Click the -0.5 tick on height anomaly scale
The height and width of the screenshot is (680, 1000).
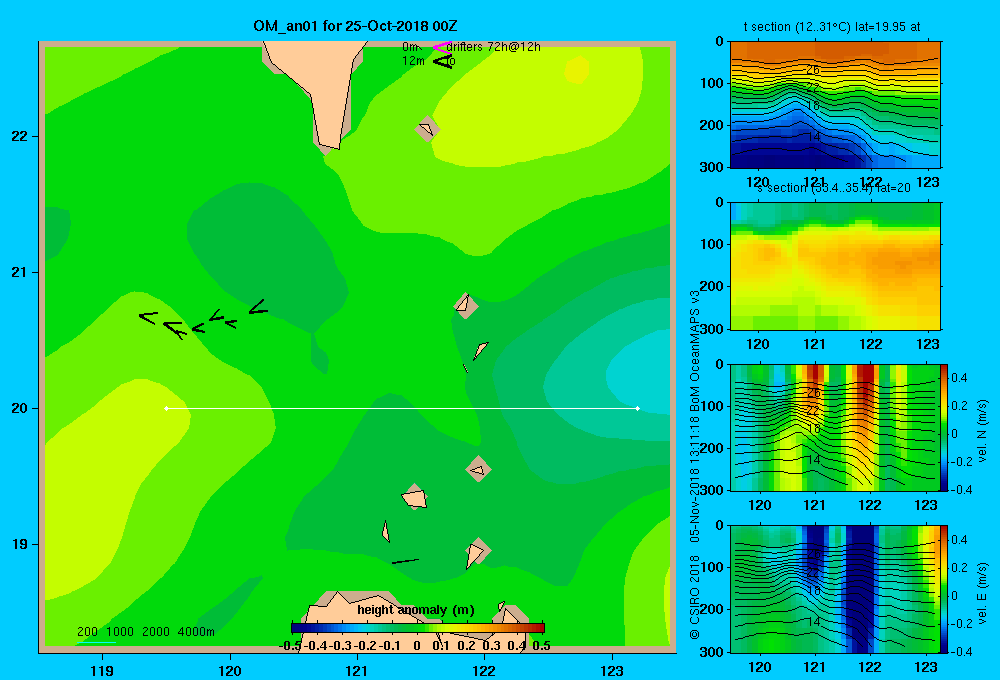pos(290,646)
